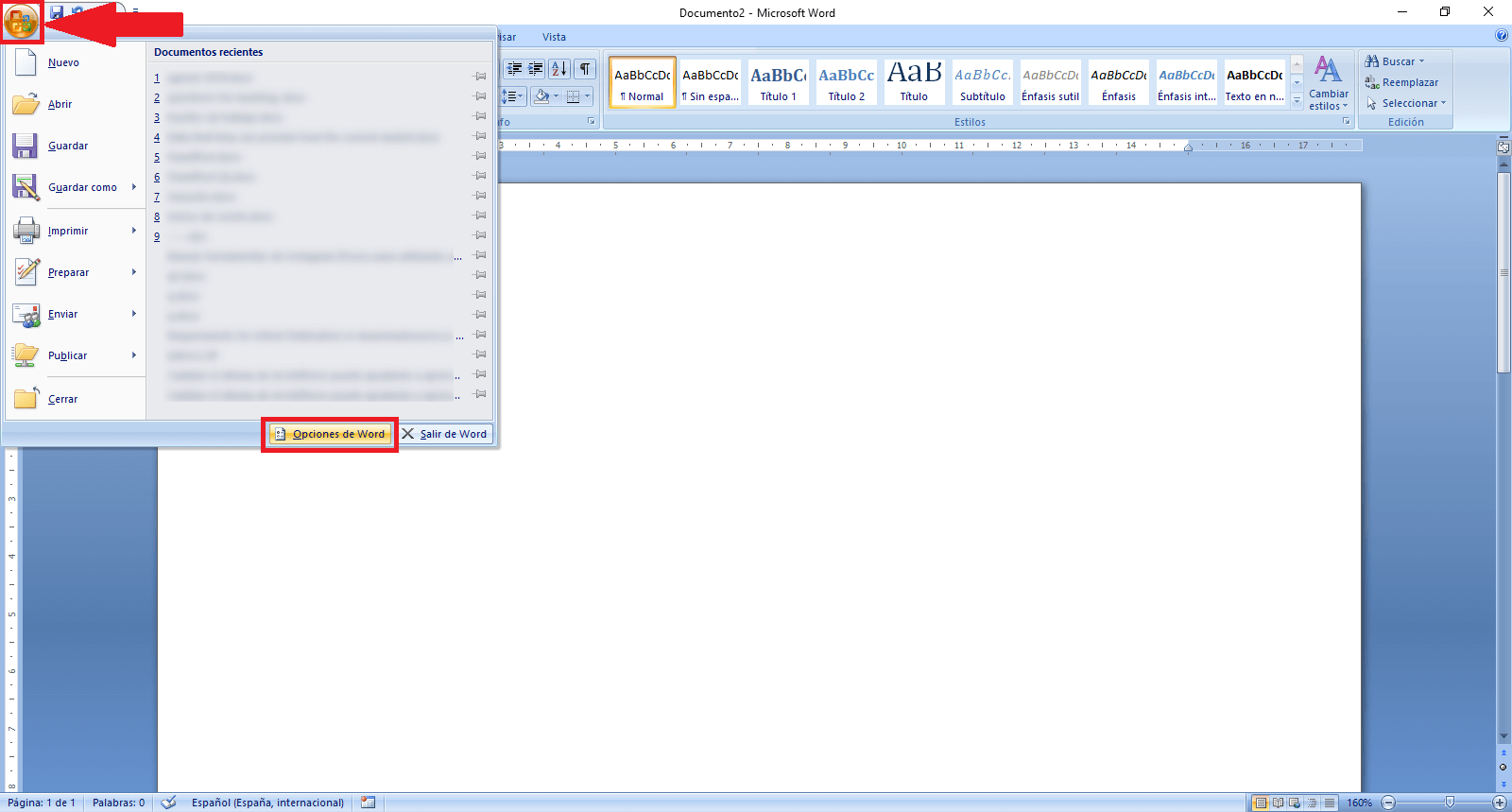
Task: Pin recent document number 9
Action: tap(480, 235)
